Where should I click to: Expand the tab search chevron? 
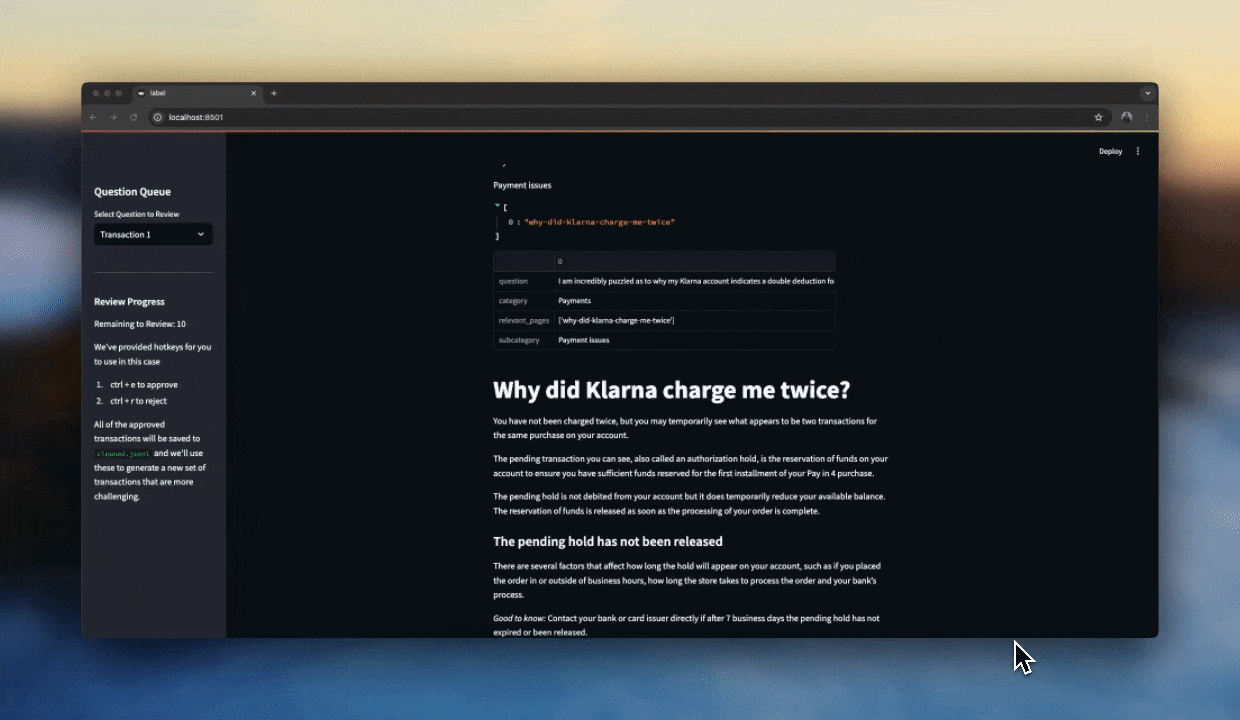[1147, 93]
